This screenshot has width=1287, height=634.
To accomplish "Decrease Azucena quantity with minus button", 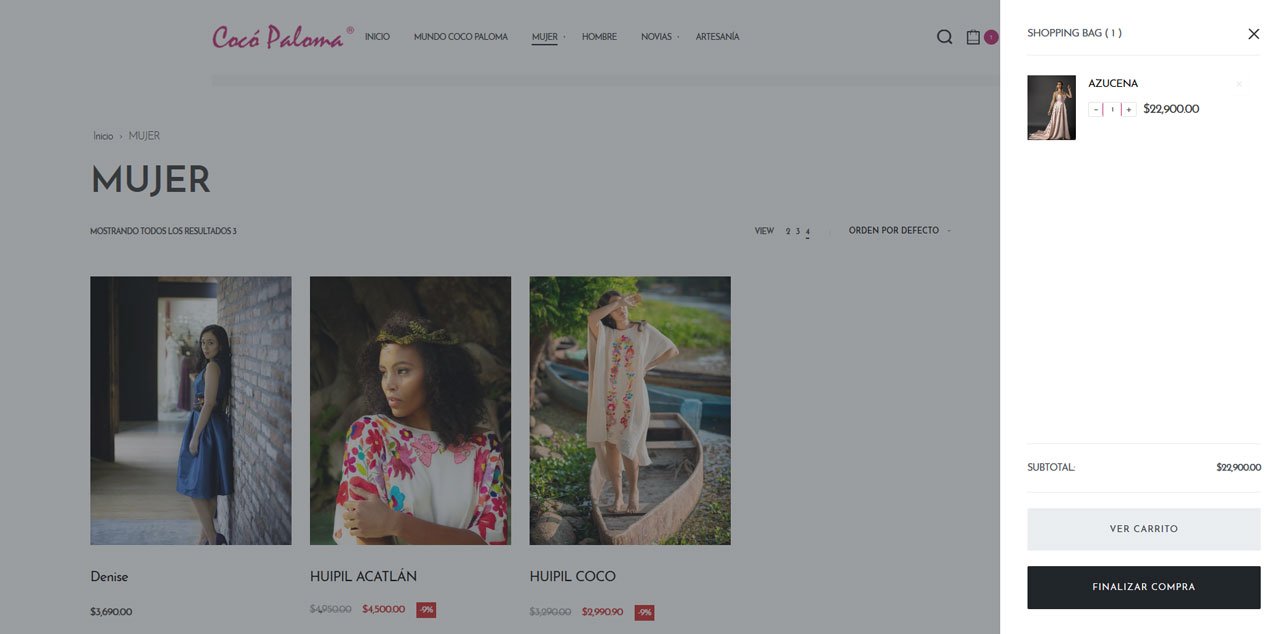I will pyautogui.click(x=1095, y=110).
